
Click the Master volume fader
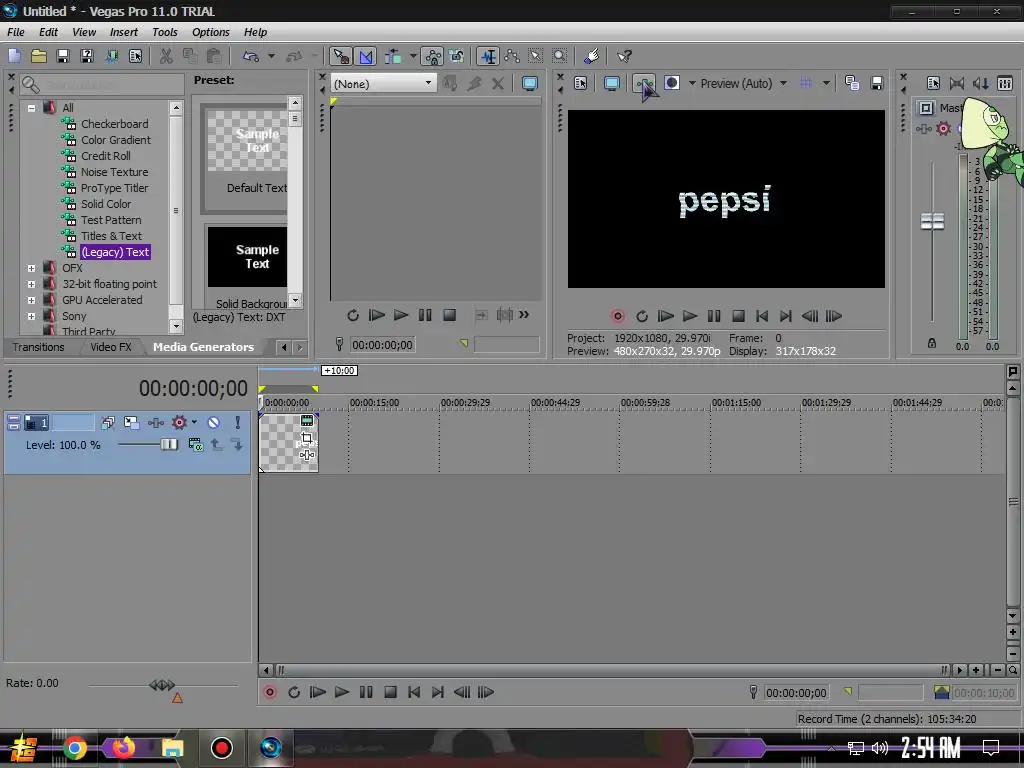point(932,222)
